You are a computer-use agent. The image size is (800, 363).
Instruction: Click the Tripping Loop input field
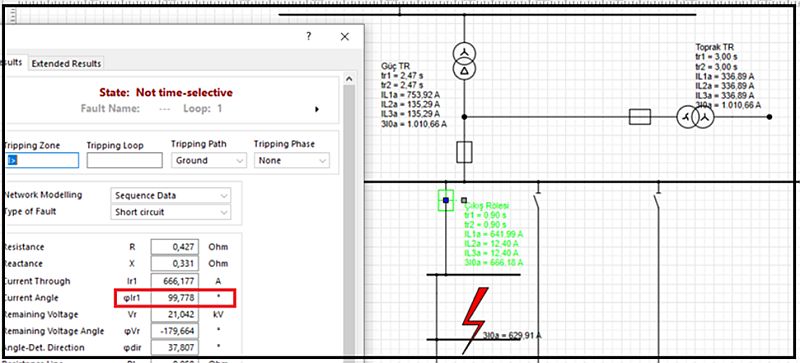pos(124,160)
